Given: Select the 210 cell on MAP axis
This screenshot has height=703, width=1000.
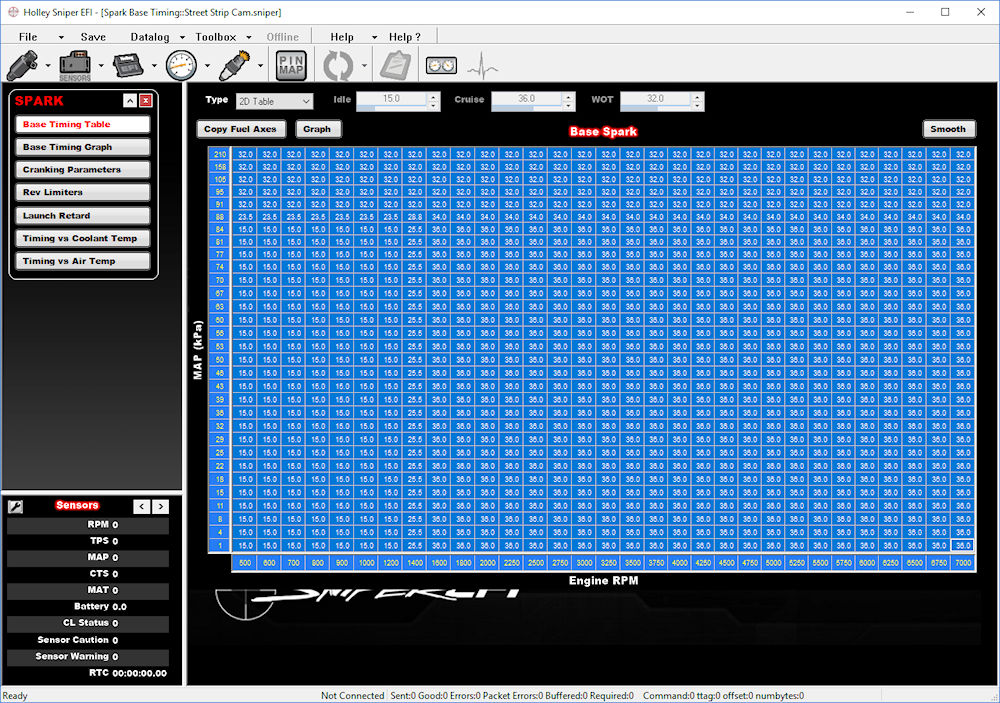Looking at the screenshot, I should [220, 154].
